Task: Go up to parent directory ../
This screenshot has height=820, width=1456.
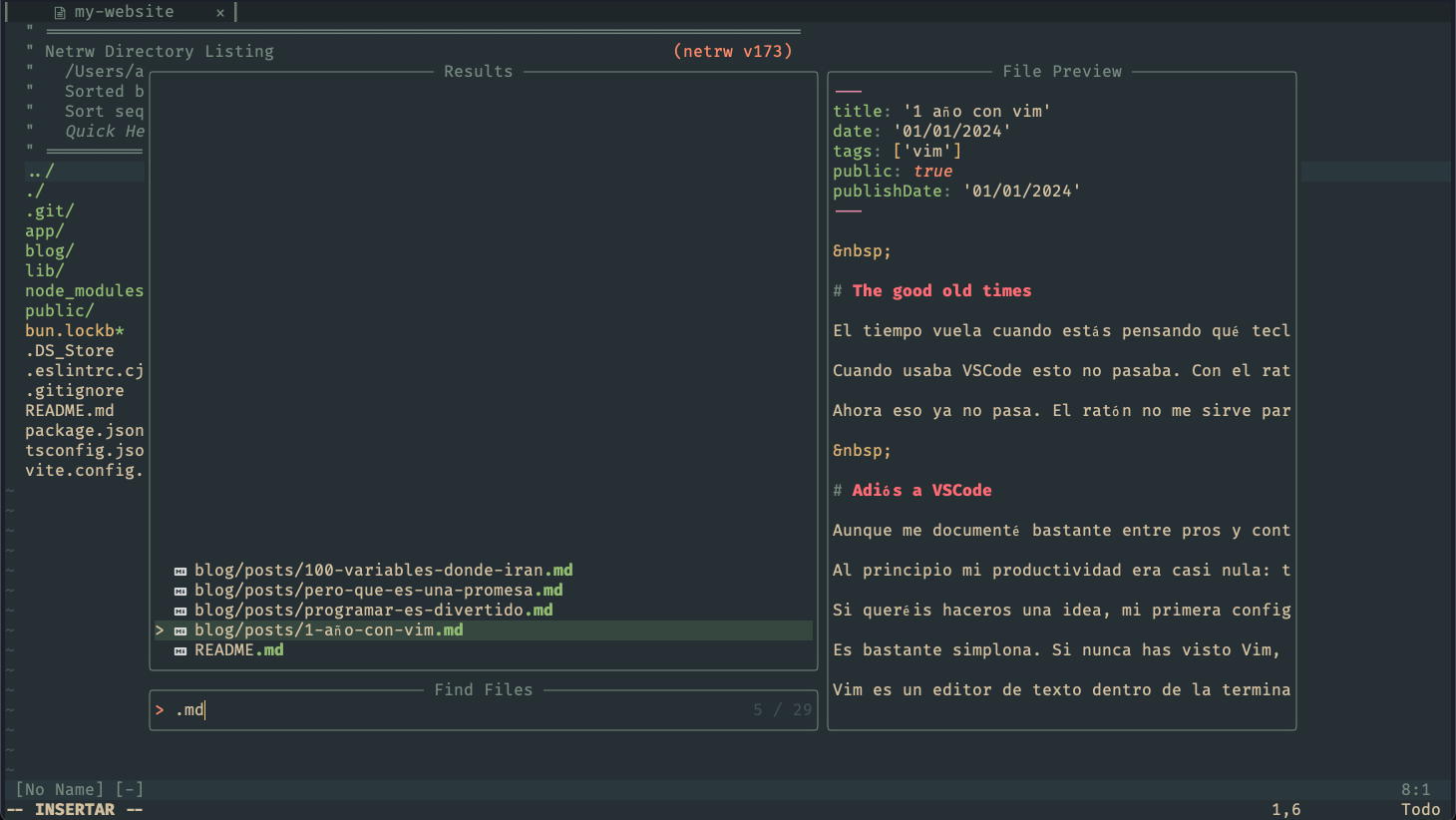Action: [40, 172]
